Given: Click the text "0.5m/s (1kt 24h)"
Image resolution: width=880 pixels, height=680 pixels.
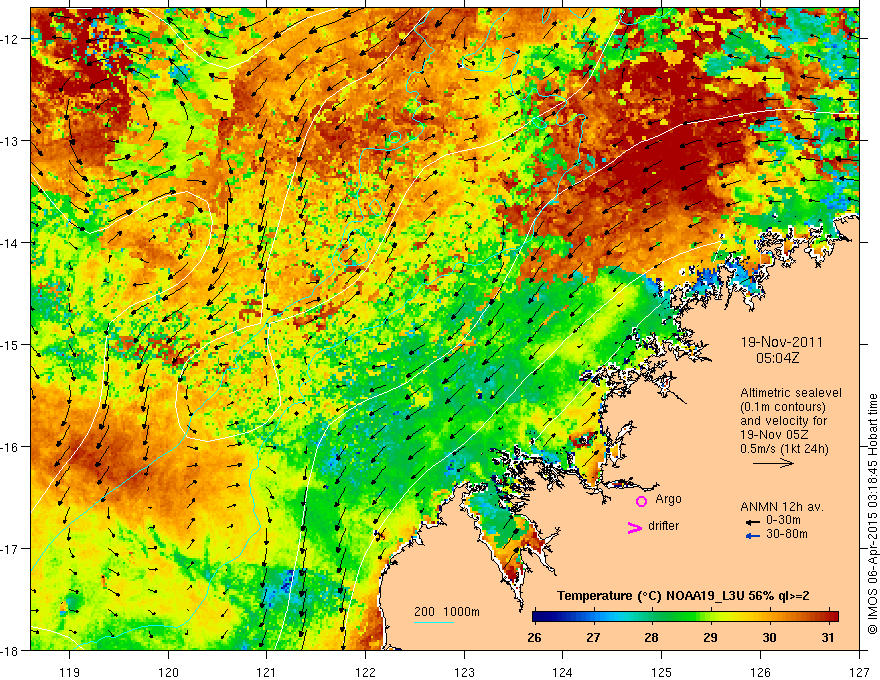Looking at the screenshot, I should click(784, 449).
